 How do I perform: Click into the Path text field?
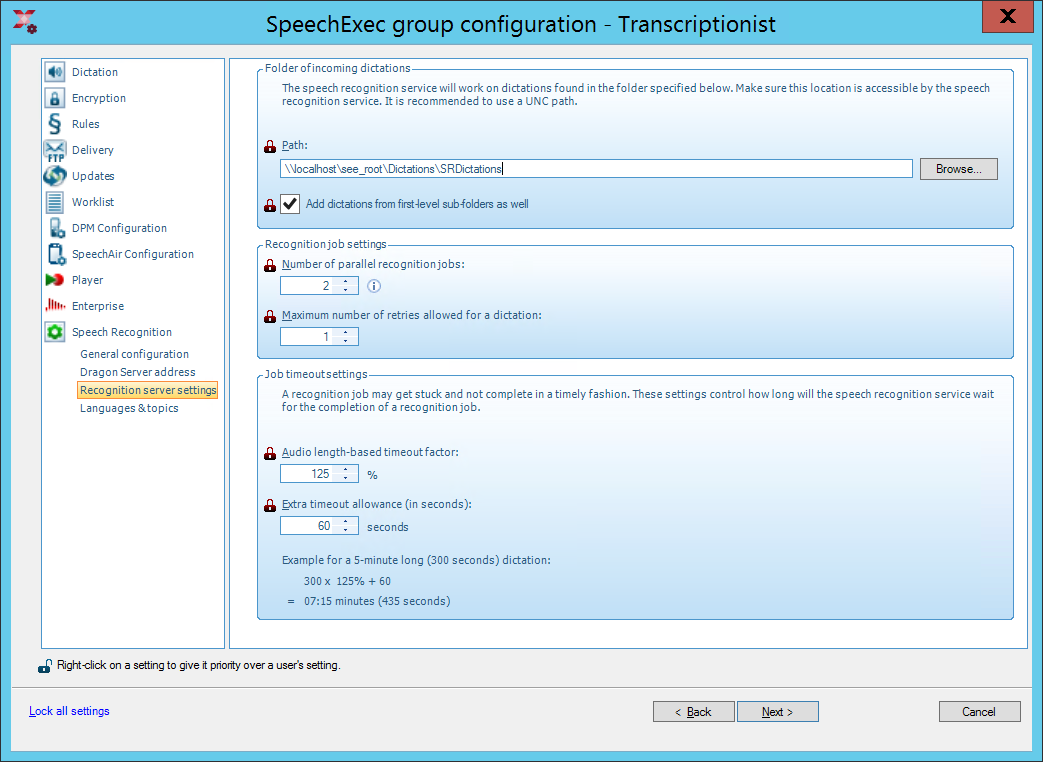click(x=596, y=169)
